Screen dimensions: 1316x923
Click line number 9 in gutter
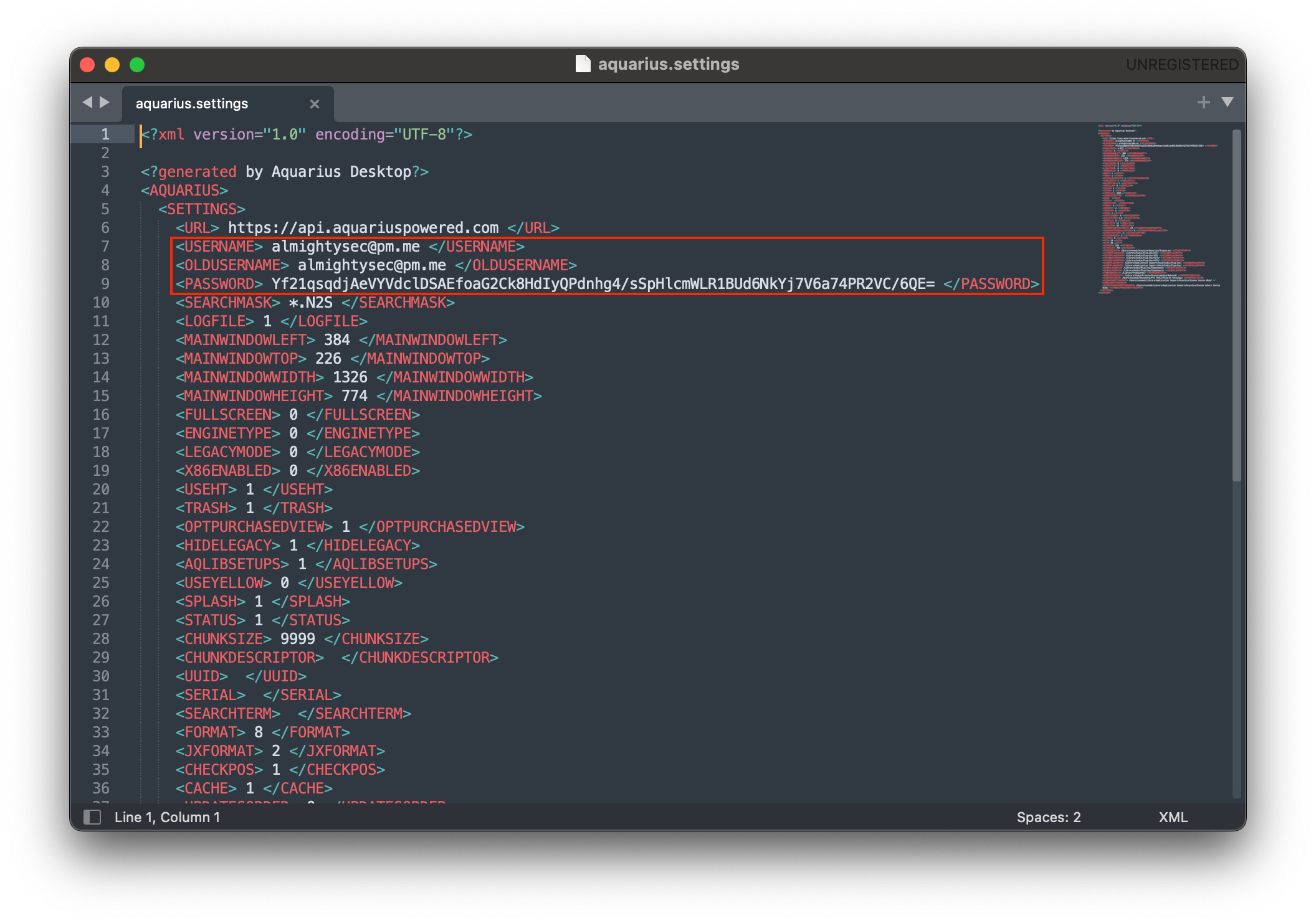point(105,284)
